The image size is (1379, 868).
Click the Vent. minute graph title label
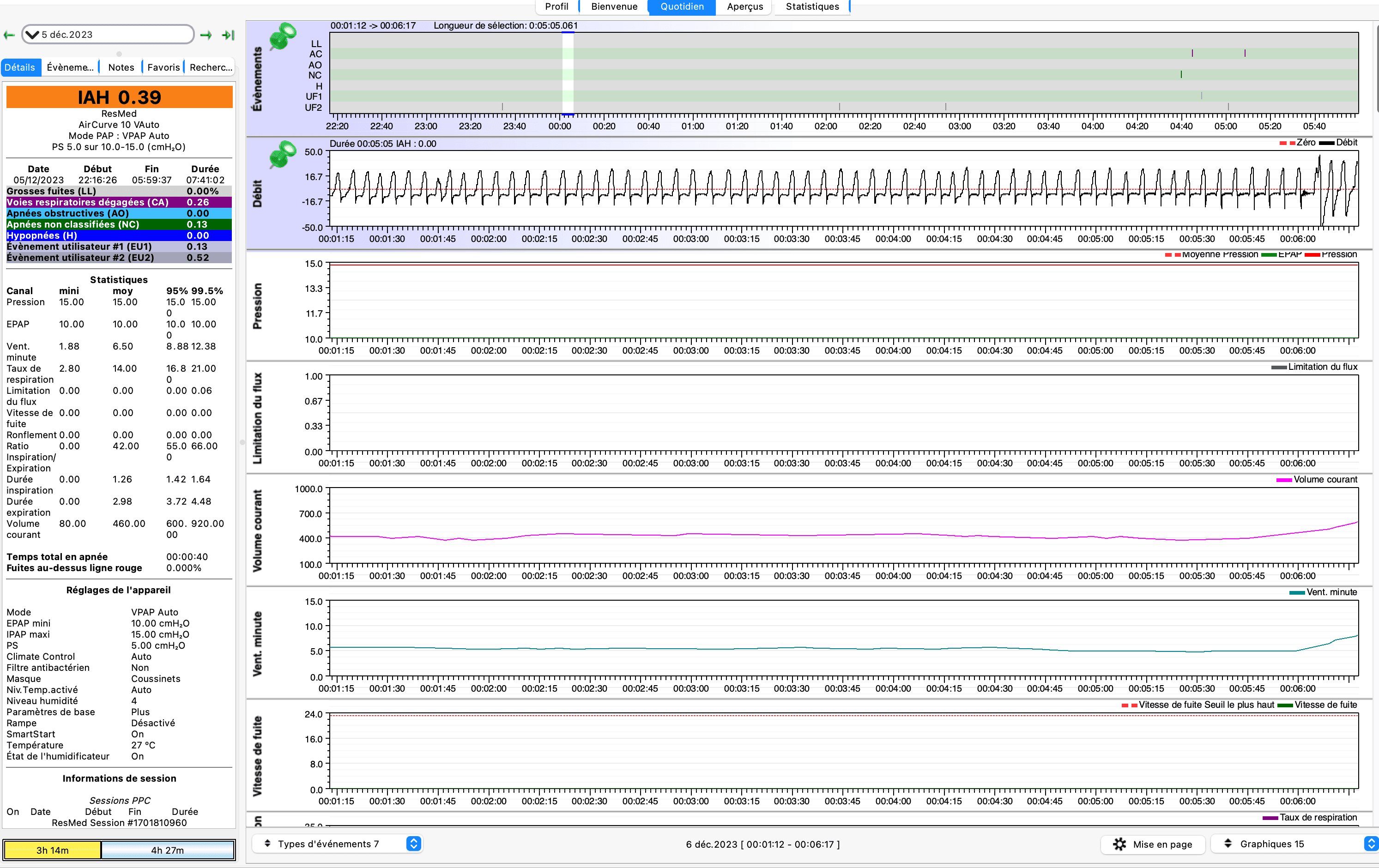coord(257,644)
